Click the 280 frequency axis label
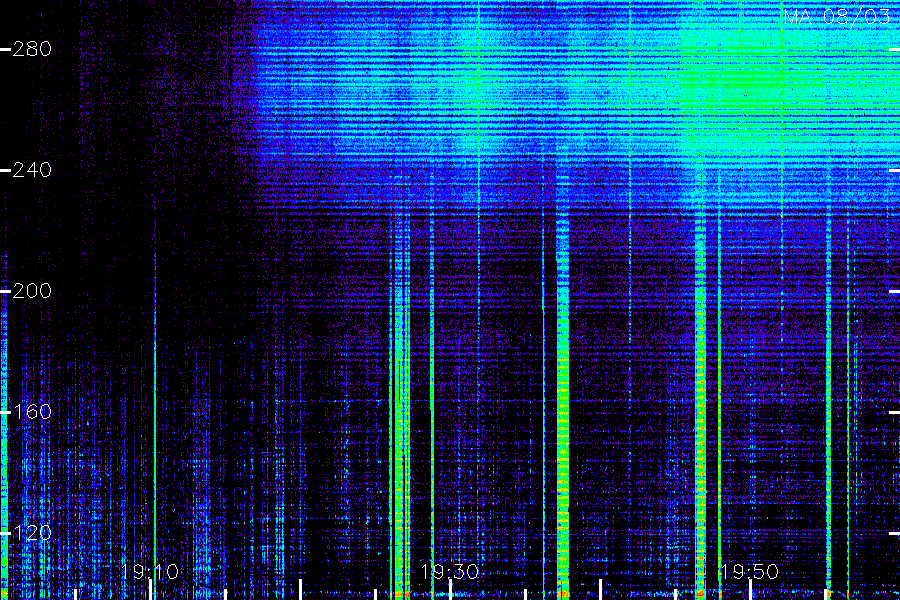900x600 pixels. coord(32,49)
